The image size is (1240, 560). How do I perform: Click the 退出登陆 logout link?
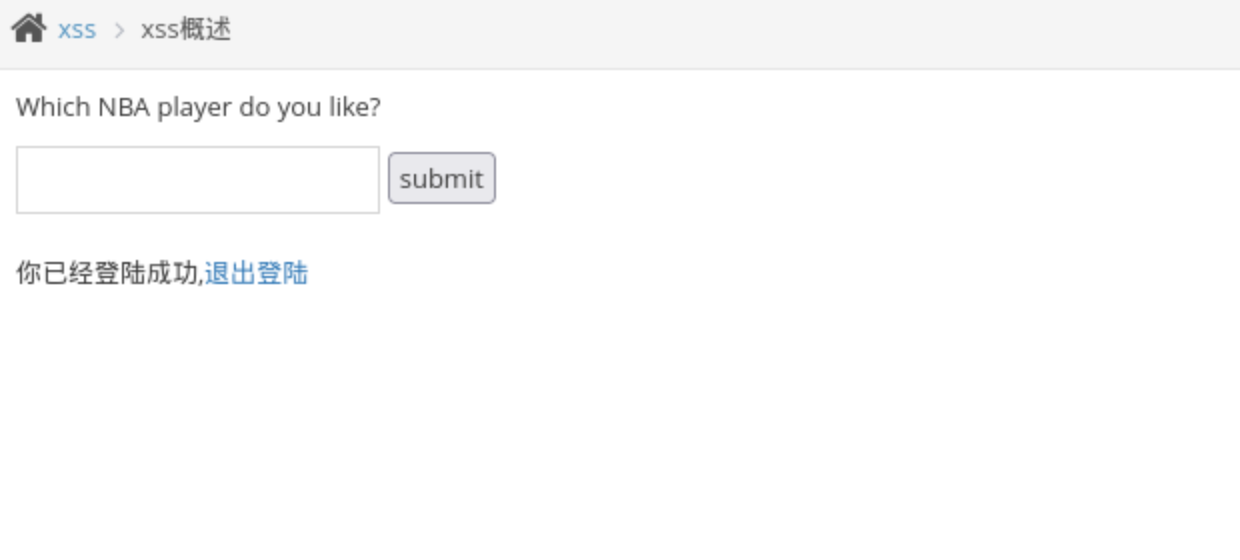(x=256, y=273)
